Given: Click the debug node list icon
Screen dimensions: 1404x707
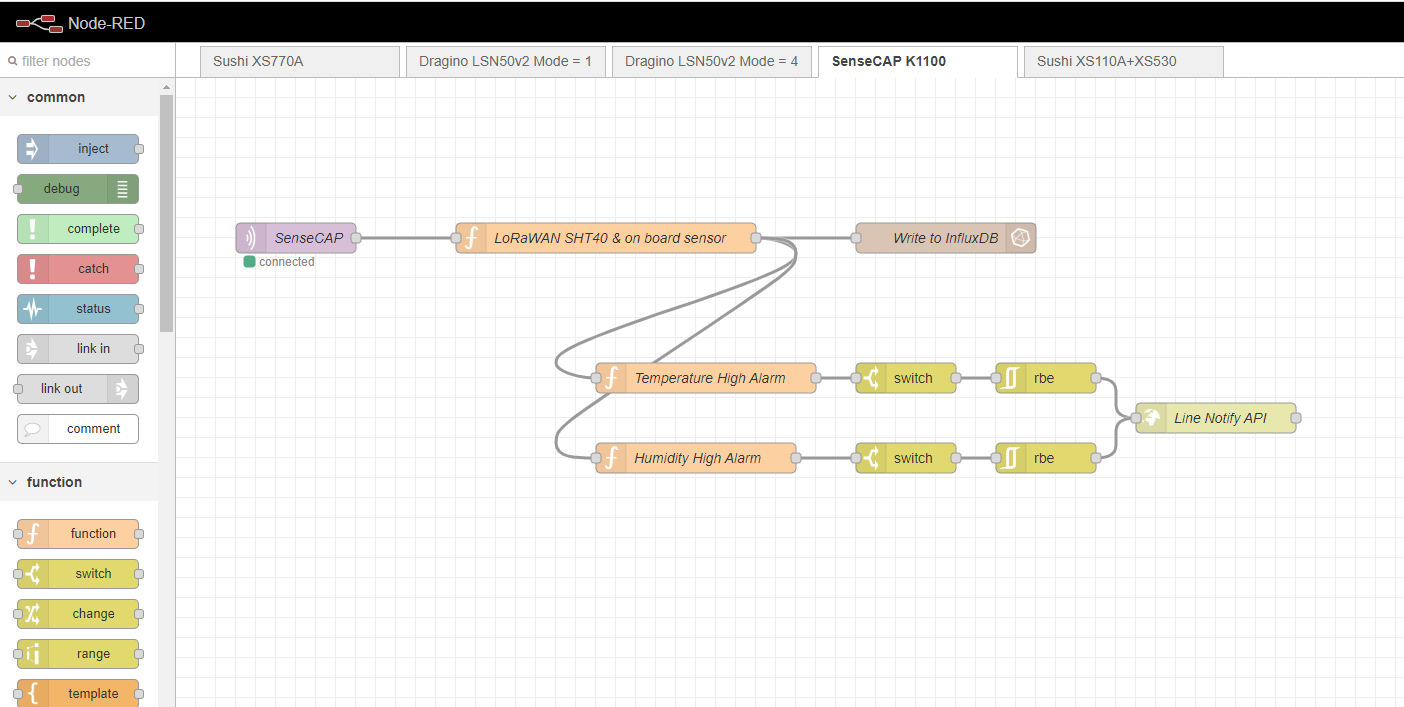Looking at the screenshot, I should pos(123,189).
